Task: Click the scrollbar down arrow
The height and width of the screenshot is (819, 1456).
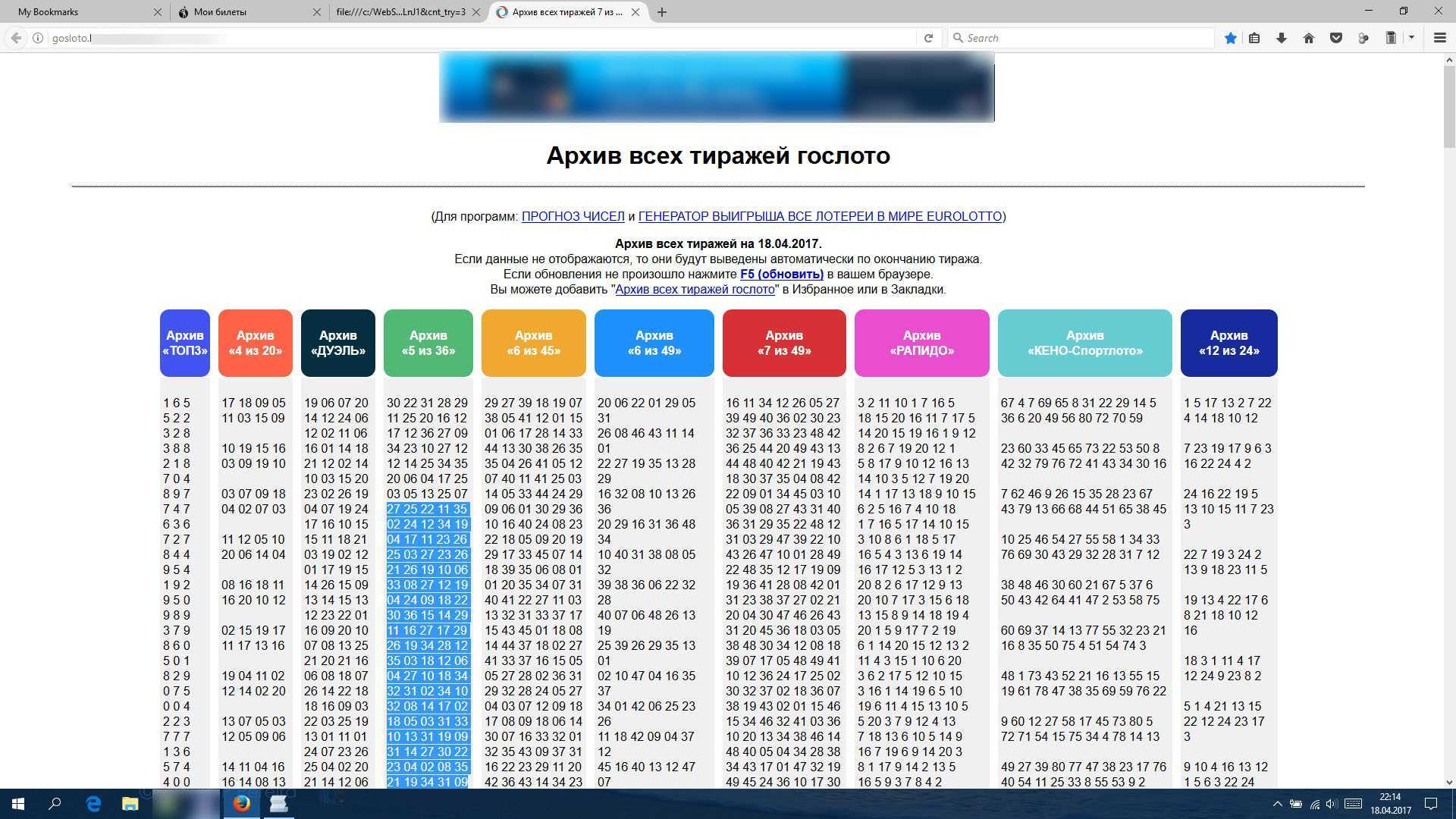Action: point(1449,783)
